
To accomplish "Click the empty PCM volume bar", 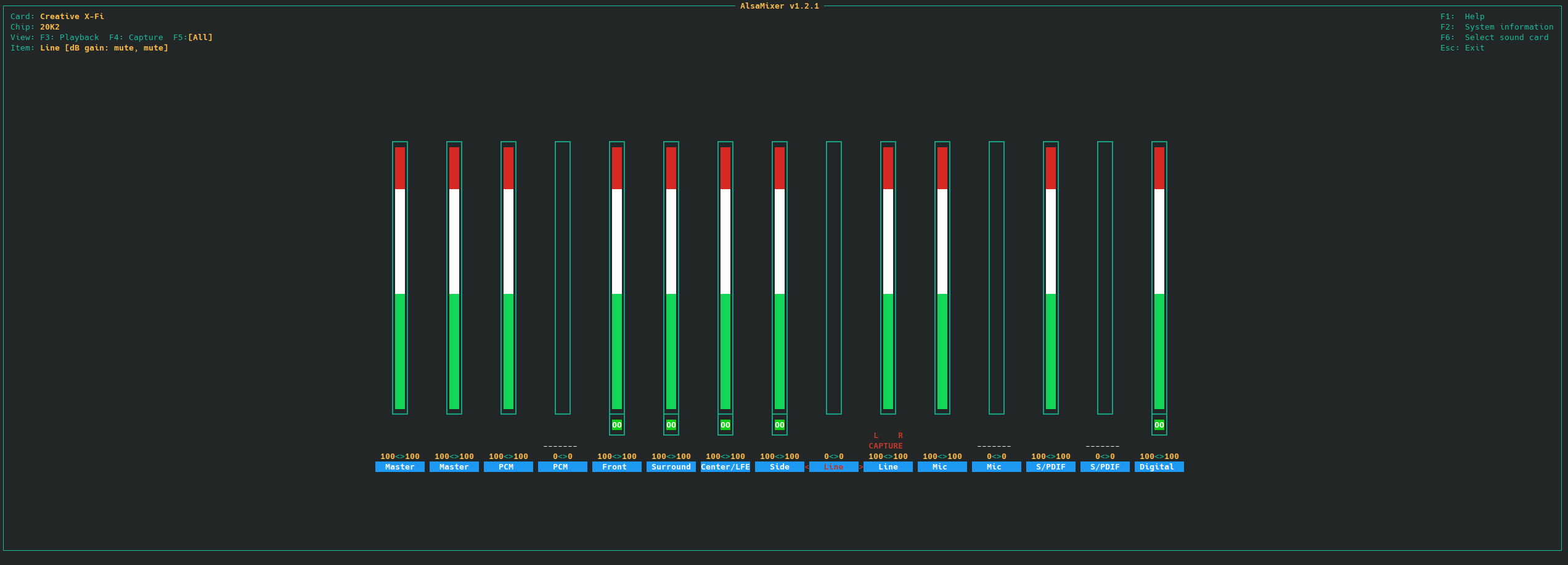I will [x=562, y=278].
